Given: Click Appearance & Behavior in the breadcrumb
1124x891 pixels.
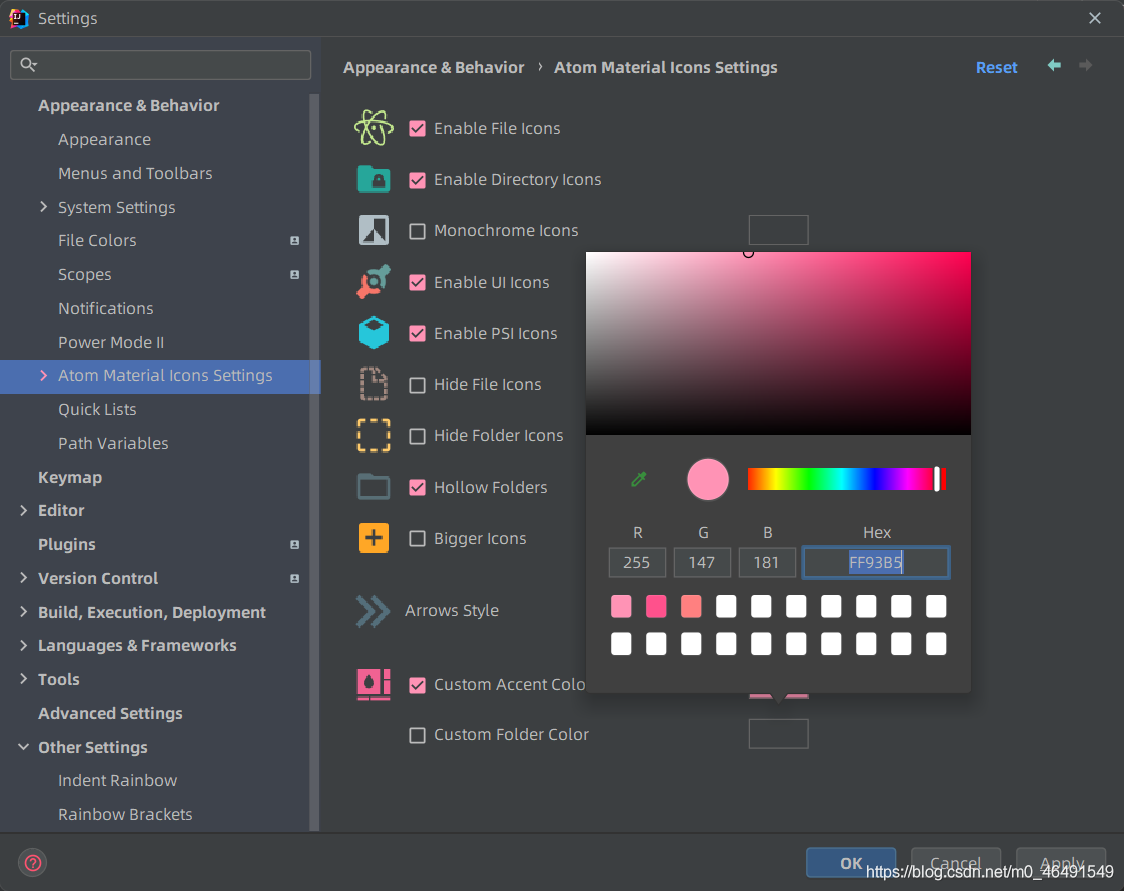Looking at the screenshot, I should point(434,67).
